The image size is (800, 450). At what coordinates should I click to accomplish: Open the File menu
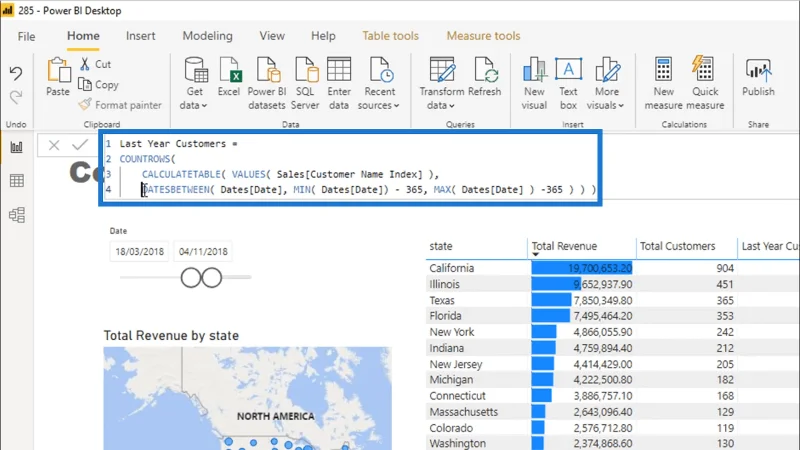coord(26,36)
